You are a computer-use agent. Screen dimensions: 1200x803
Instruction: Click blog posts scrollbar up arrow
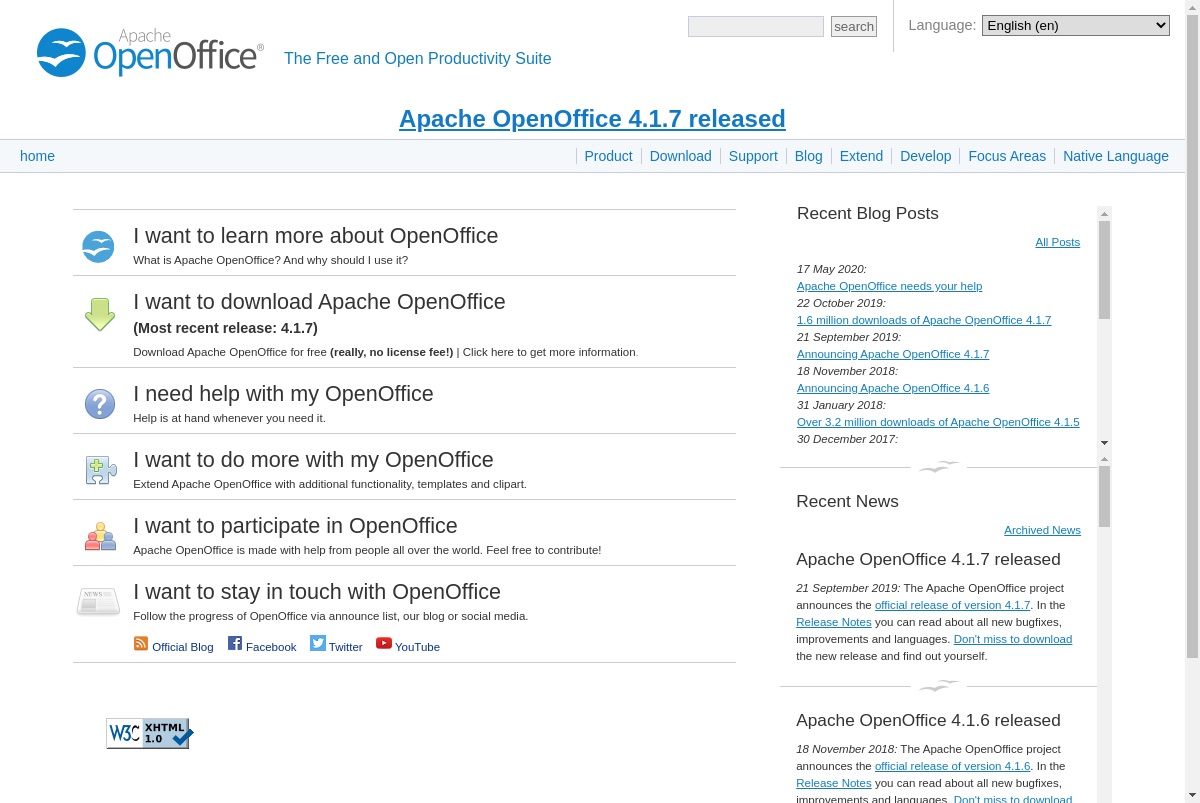click(x=1105, y=213)
